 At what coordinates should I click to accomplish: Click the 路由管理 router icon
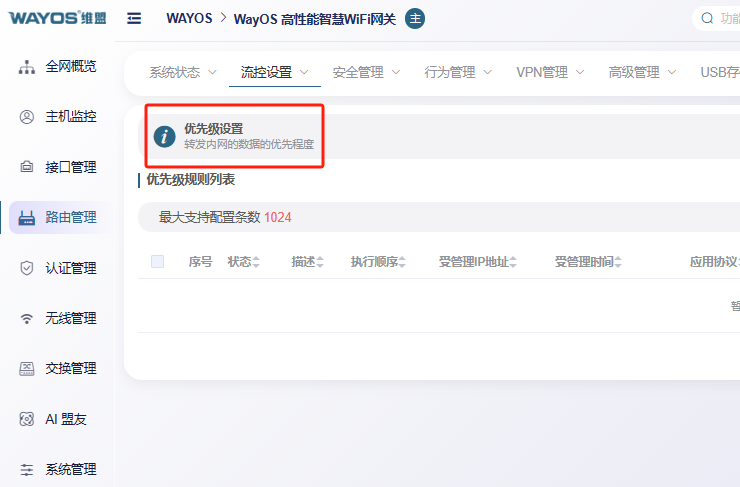(x=26, y=218)
